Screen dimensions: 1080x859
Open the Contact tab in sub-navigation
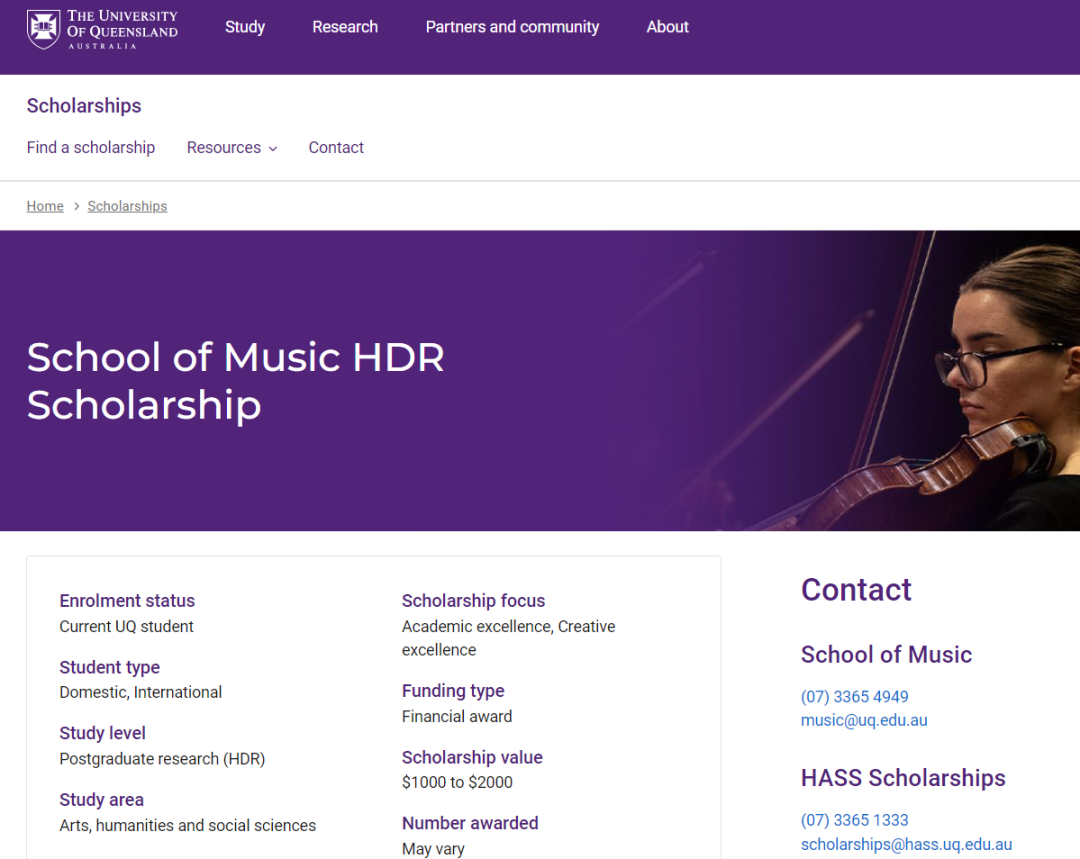336,147
